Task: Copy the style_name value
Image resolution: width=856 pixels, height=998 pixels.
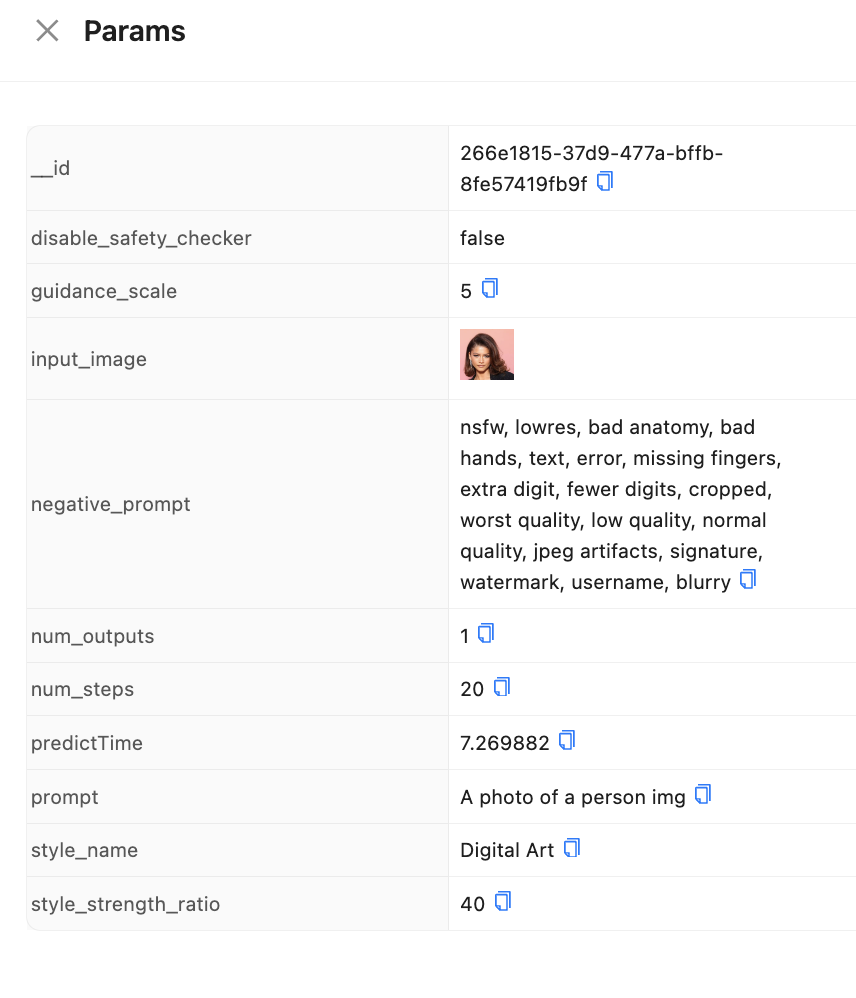Action: 572,849
